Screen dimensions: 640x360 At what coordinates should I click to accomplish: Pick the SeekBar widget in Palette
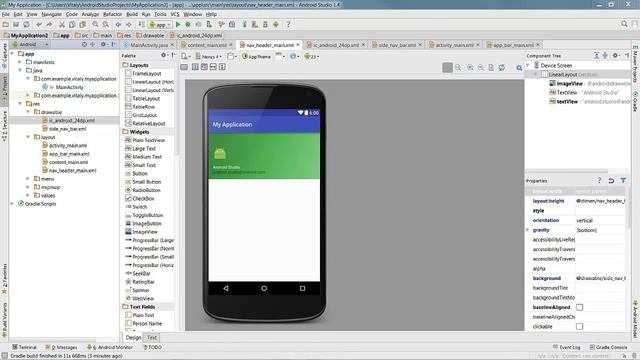point(141,273)
